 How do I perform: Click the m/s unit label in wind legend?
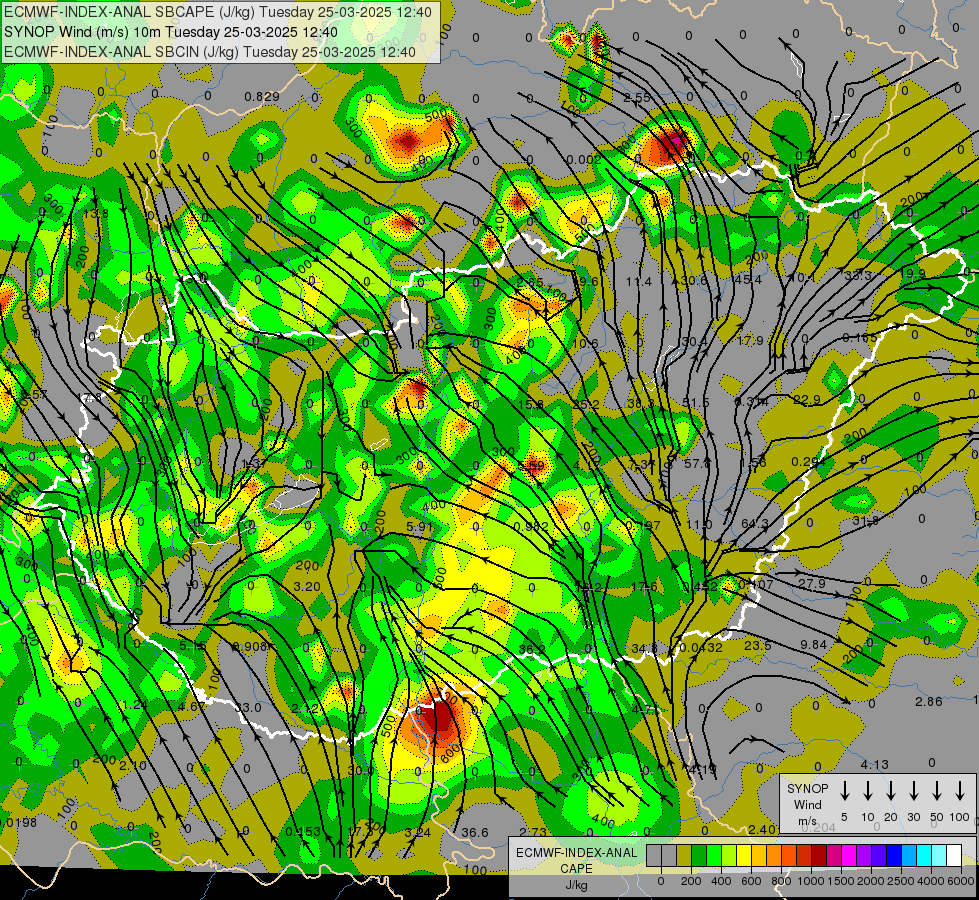tap(807, 821)
